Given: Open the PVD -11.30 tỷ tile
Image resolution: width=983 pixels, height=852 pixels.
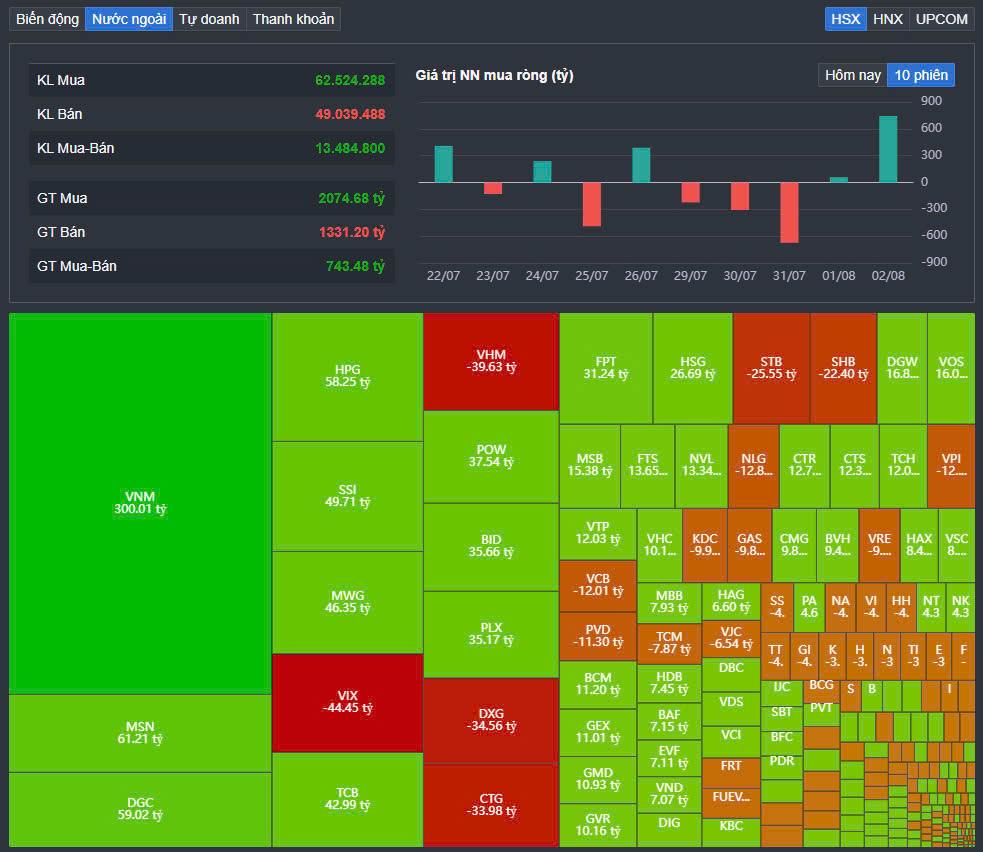Looking at the screenshot, I should click(x=598, y=636).
